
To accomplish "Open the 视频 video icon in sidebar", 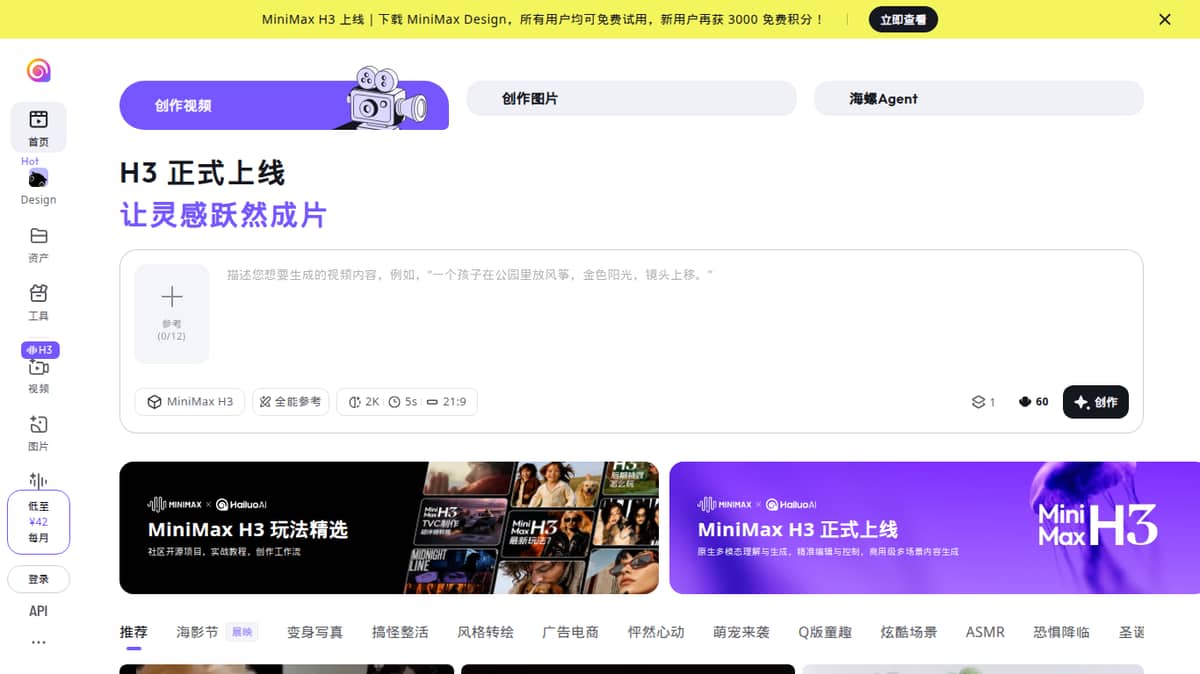I will tap(38, 367).
